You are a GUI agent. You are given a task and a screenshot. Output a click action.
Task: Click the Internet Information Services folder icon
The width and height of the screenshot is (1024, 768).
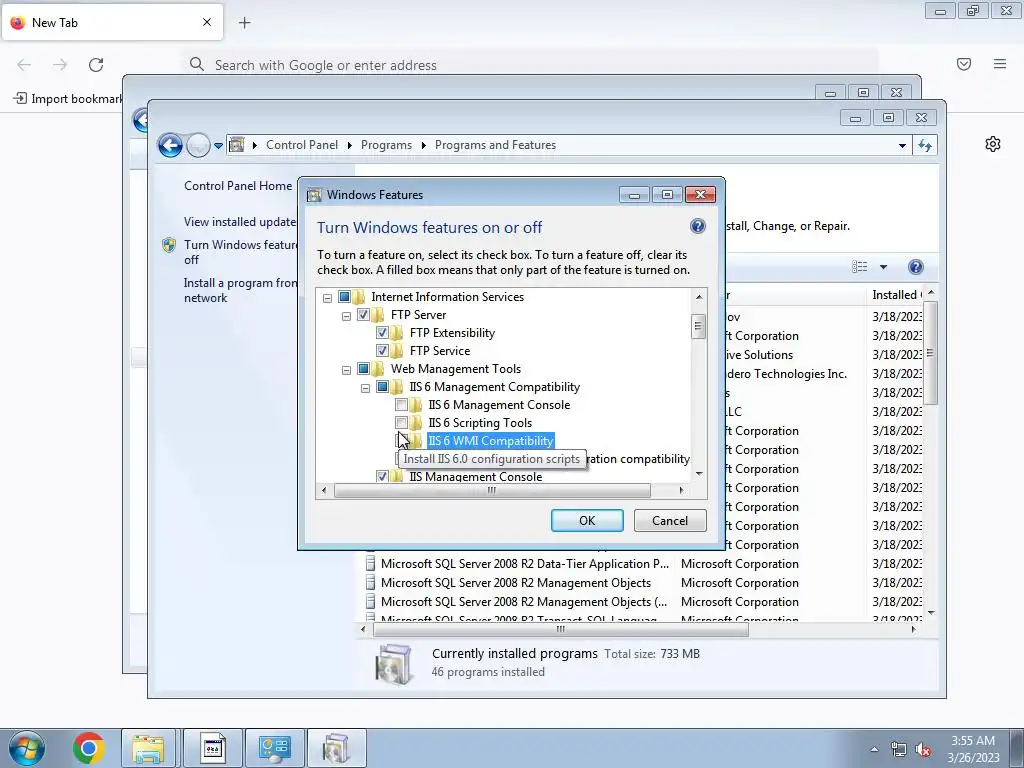tap(359, 297)
